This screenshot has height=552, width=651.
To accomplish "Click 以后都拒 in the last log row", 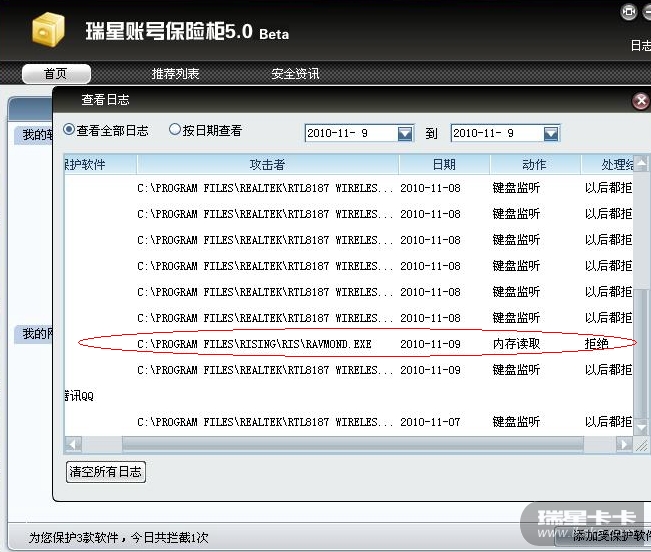I will tap(608, 422).
